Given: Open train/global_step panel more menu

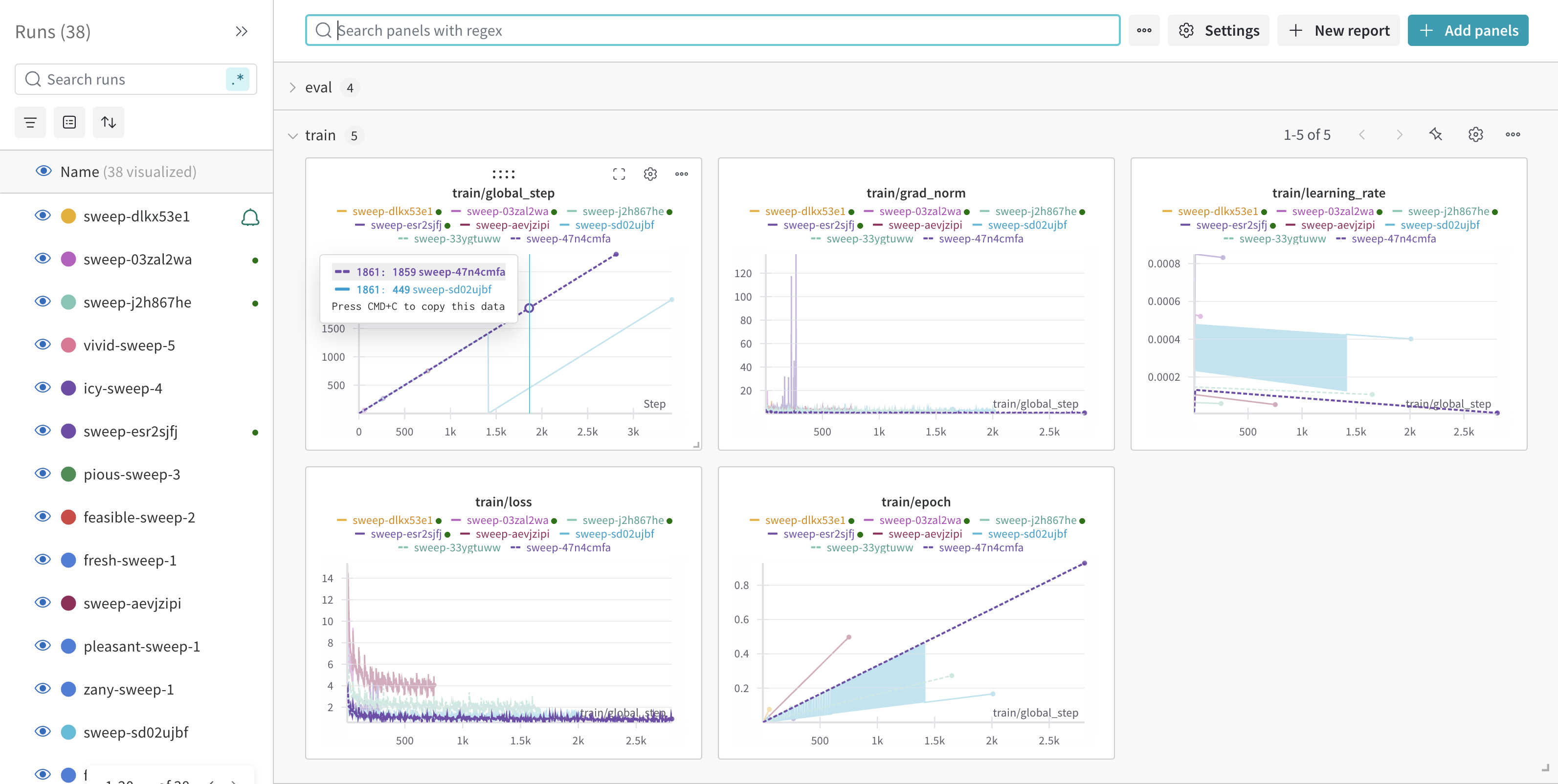Looking at the screenshot, I should [682, 174].
